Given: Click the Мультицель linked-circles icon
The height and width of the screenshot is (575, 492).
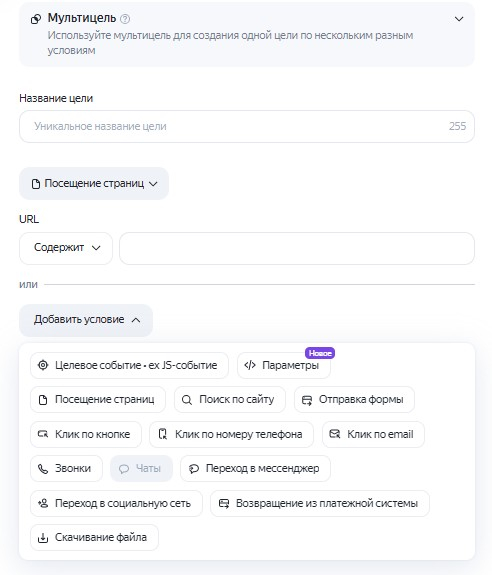Looking at the screenshot, I should 36,19.
